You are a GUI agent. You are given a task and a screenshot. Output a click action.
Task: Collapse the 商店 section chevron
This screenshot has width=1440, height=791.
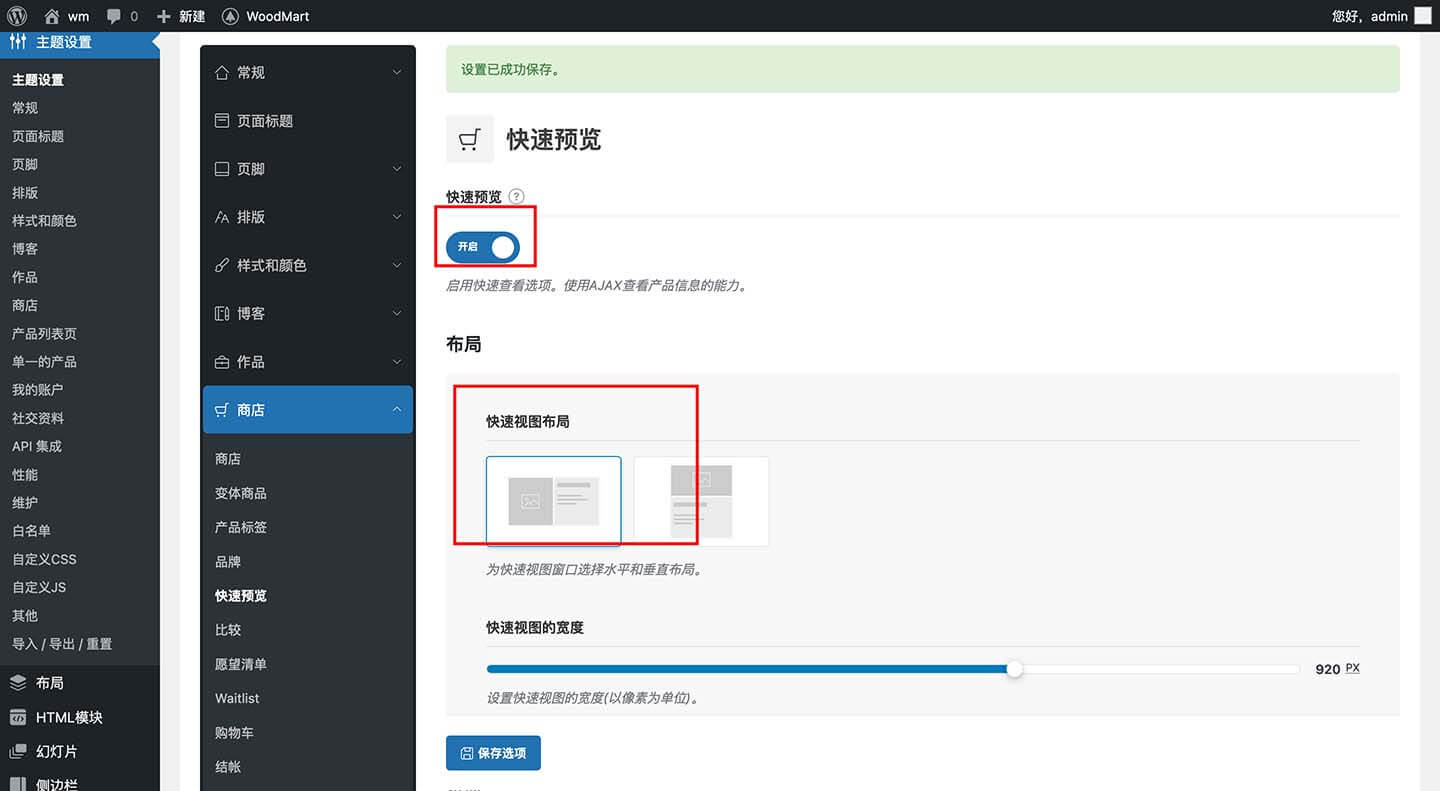pyautogui.click(x=397, y=410)
